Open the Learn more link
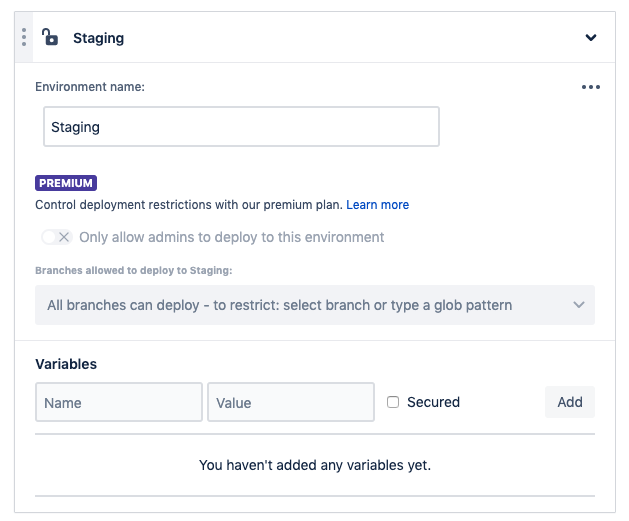Image resolution: width=629 pixels, height=521 pixels. click(x=377, y=205)
